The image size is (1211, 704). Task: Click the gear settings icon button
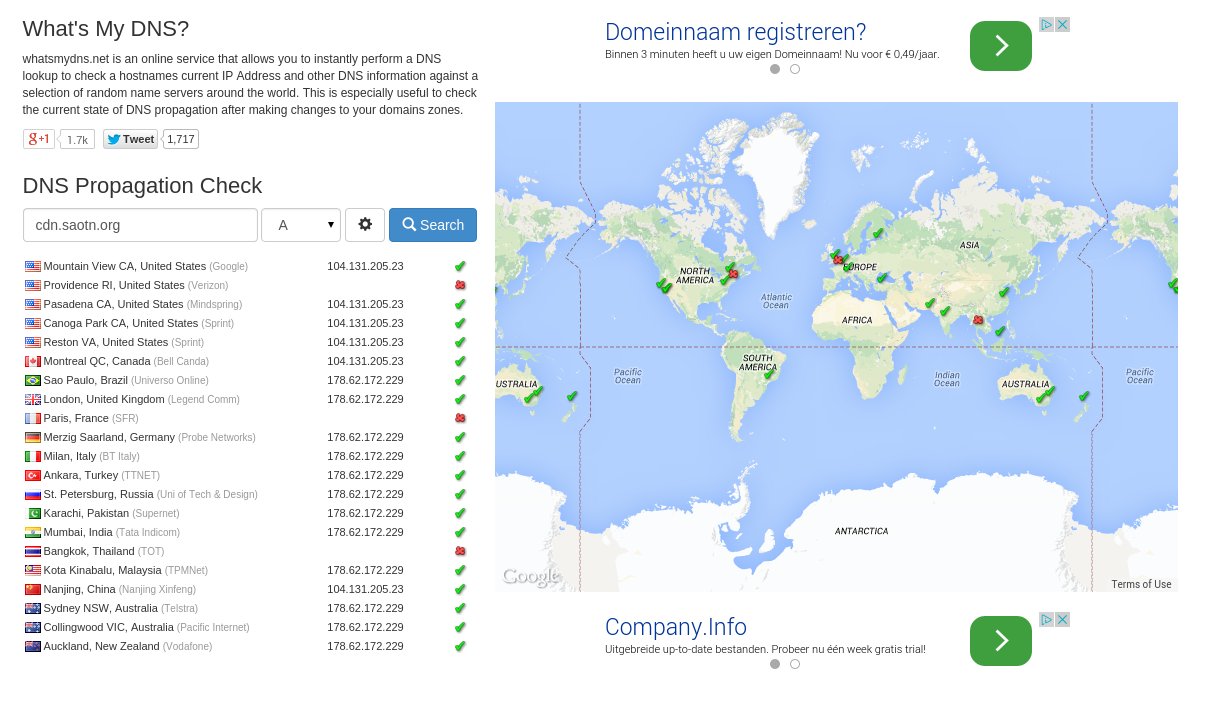[x=365, y=225]
